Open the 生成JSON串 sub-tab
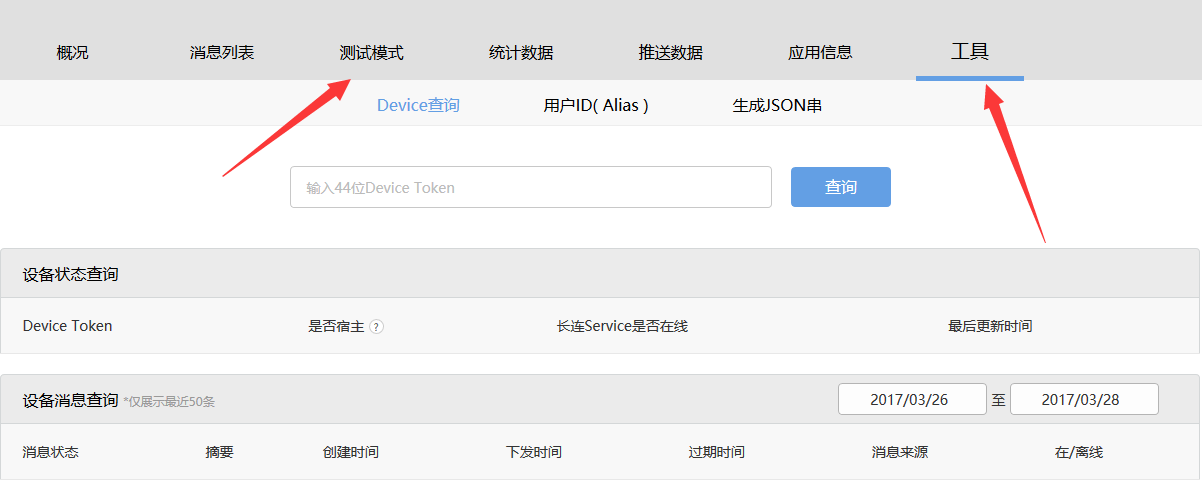This screenshot has height=487, width=1202. click(x=777, y=105)
